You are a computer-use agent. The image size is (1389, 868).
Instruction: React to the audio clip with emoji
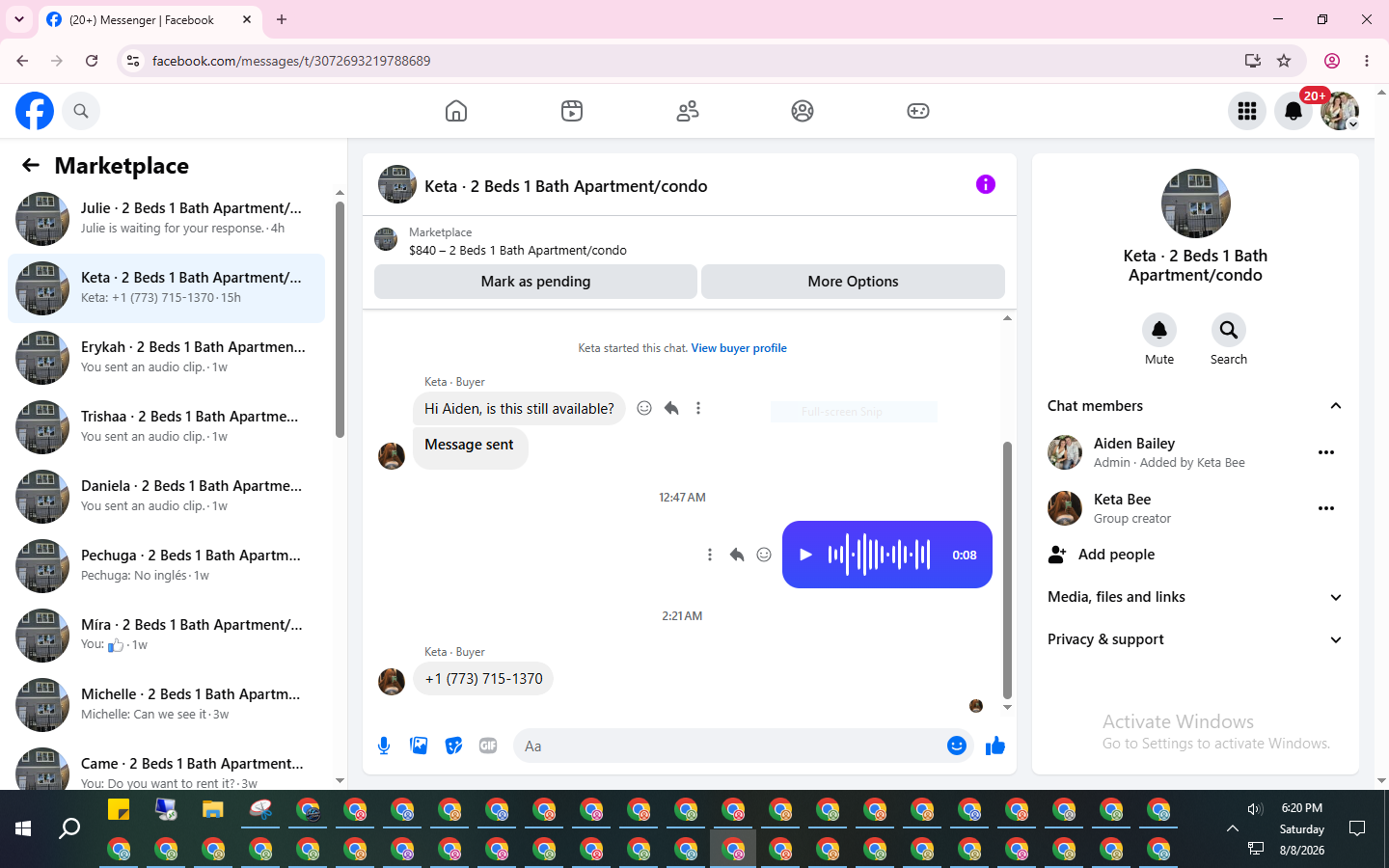click(764, 555)
